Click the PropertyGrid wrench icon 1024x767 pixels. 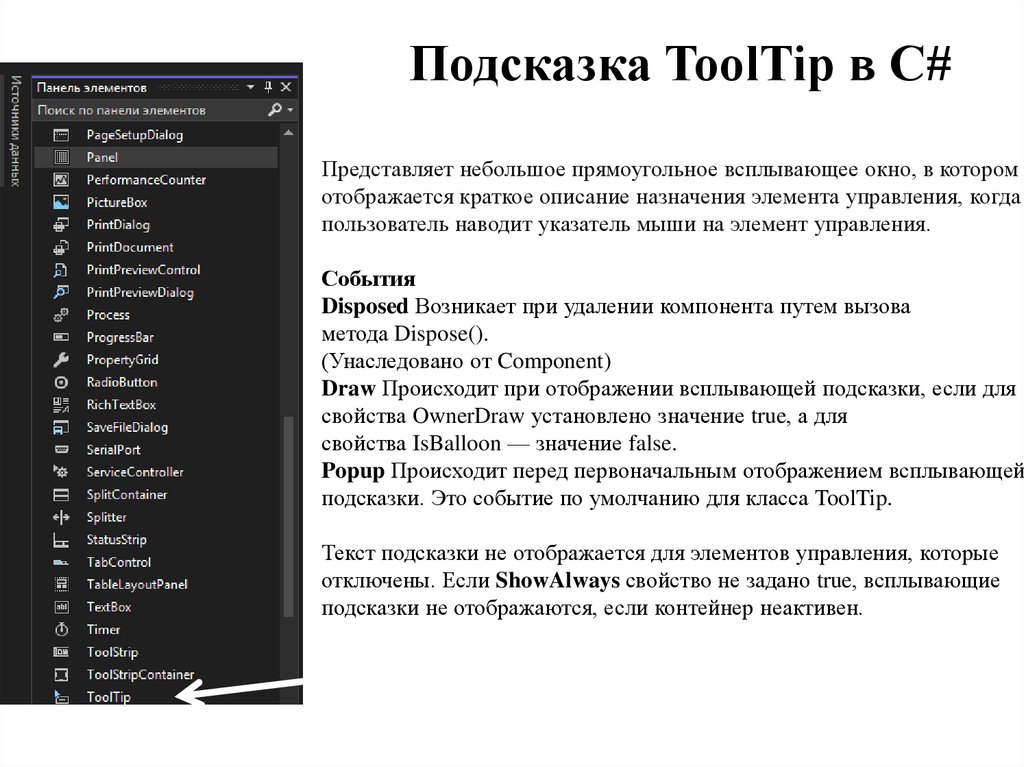click(x=61, y=360)
